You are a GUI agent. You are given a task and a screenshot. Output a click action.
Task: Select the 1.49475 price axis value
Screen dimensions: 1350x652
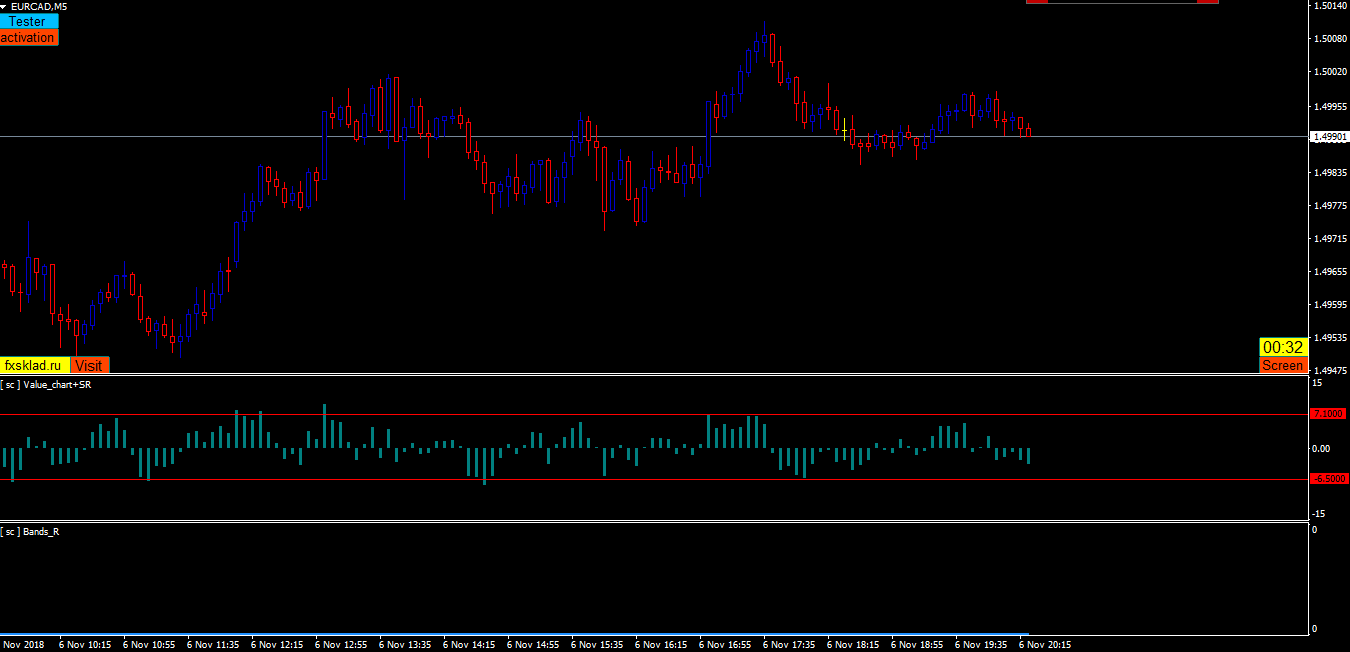tap(1330, 371)
